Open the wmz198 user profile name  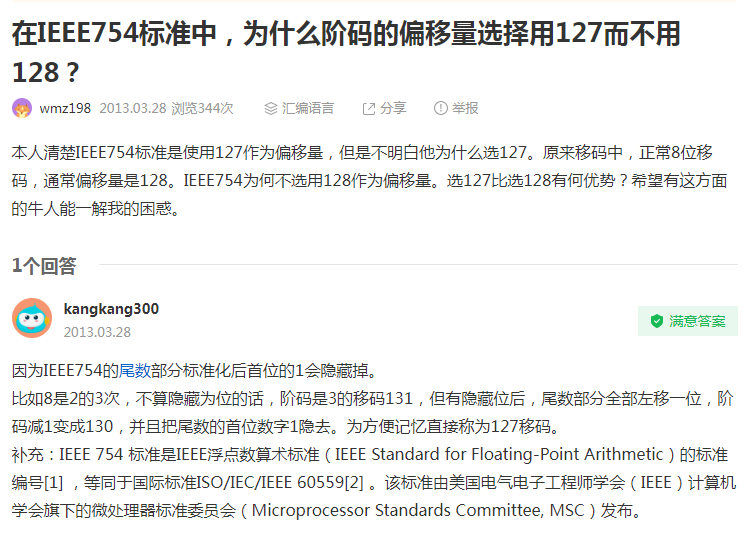(x=65, y=108)
